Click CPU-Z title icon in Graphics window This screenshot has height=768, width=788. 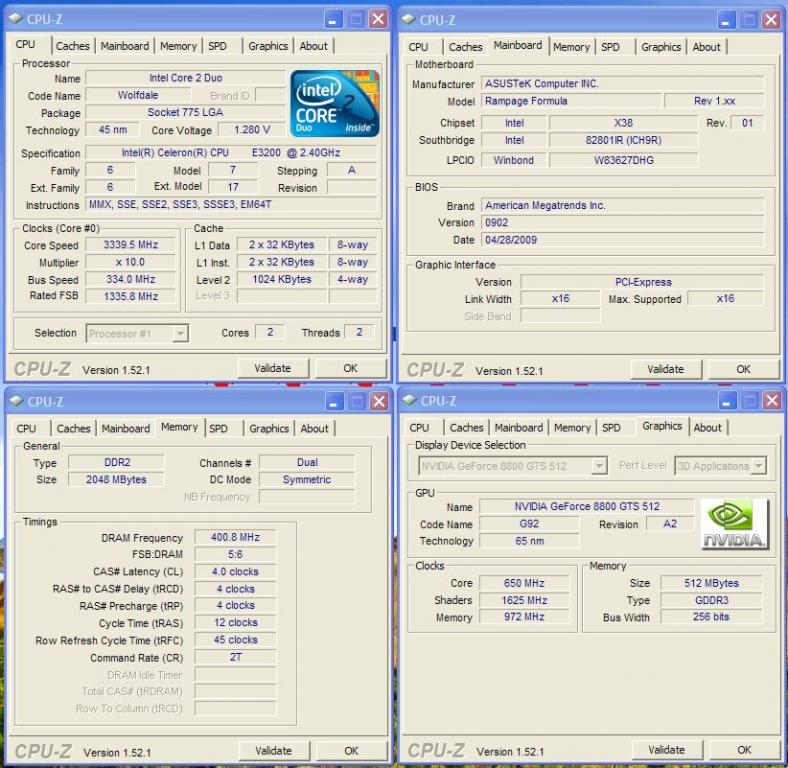410,400
